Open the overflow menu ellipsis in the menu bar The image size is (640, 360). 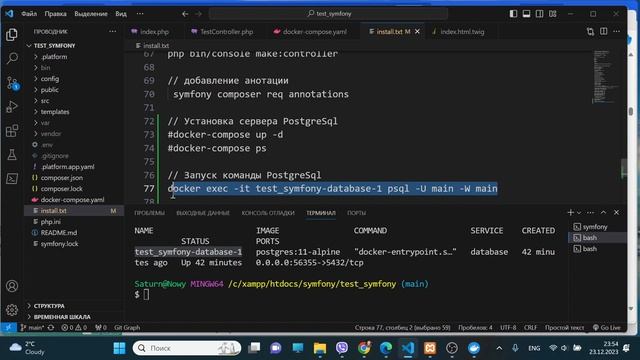click(x=140, y=14)
